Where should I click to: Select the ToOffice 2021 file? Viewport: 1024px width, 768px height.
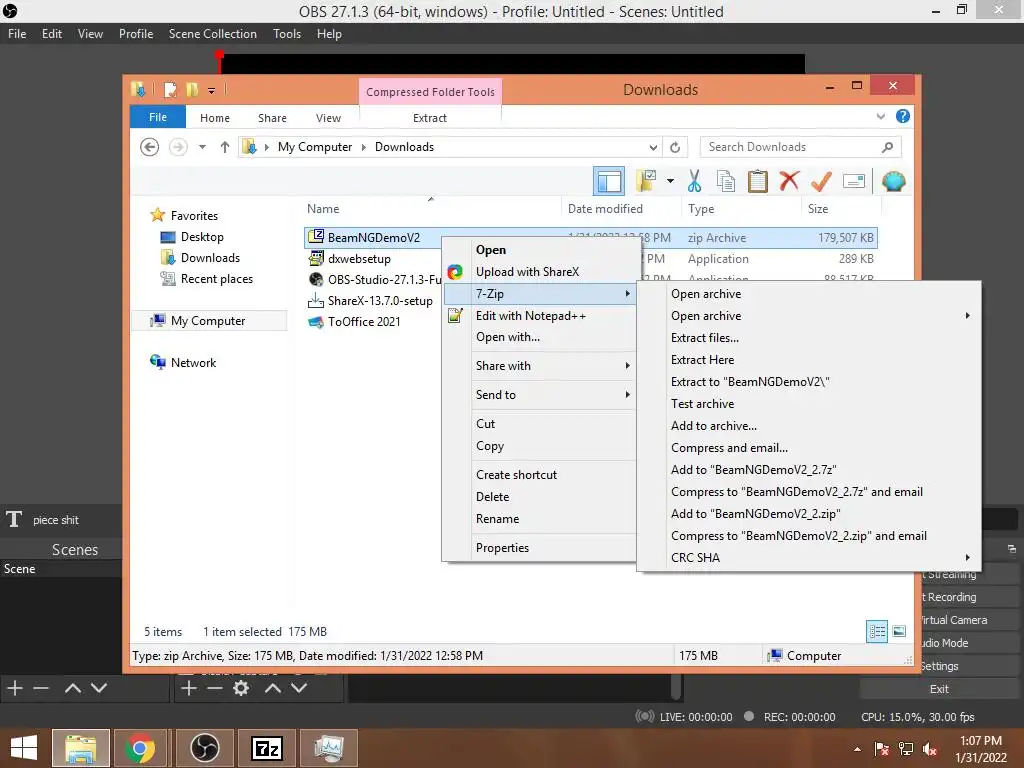pos(364,321)
